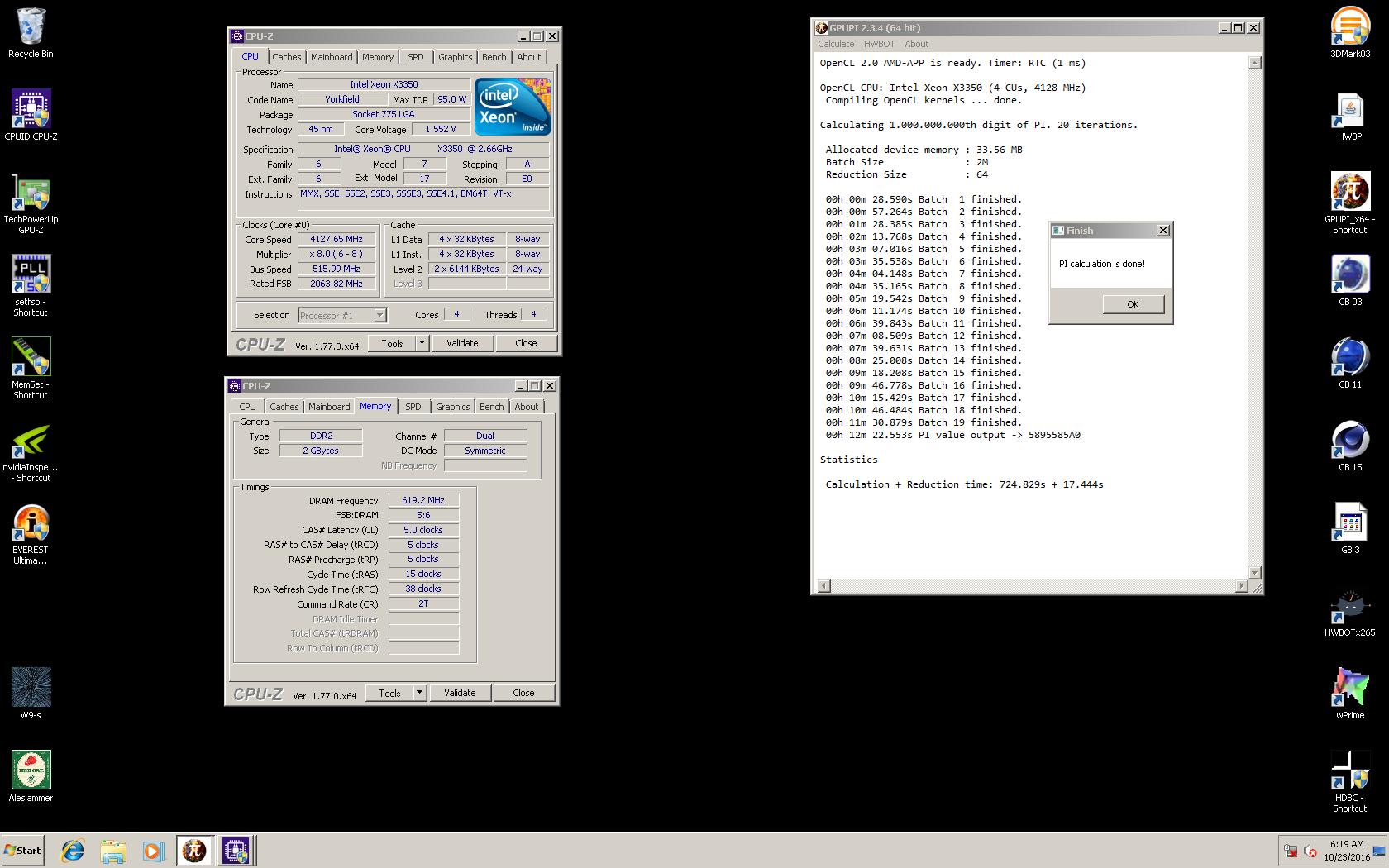Image resolution: width=1389 pixels, height=868 pixels.
Task: Open the HWBOT menu in GPUPI
Action: pyautogui.click(x=879, y=45)
